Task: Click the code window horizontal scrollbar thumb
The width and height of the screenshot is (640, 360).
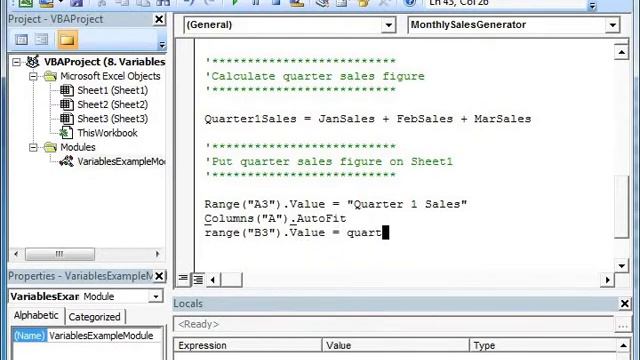Action: click(x=231, y=280)
